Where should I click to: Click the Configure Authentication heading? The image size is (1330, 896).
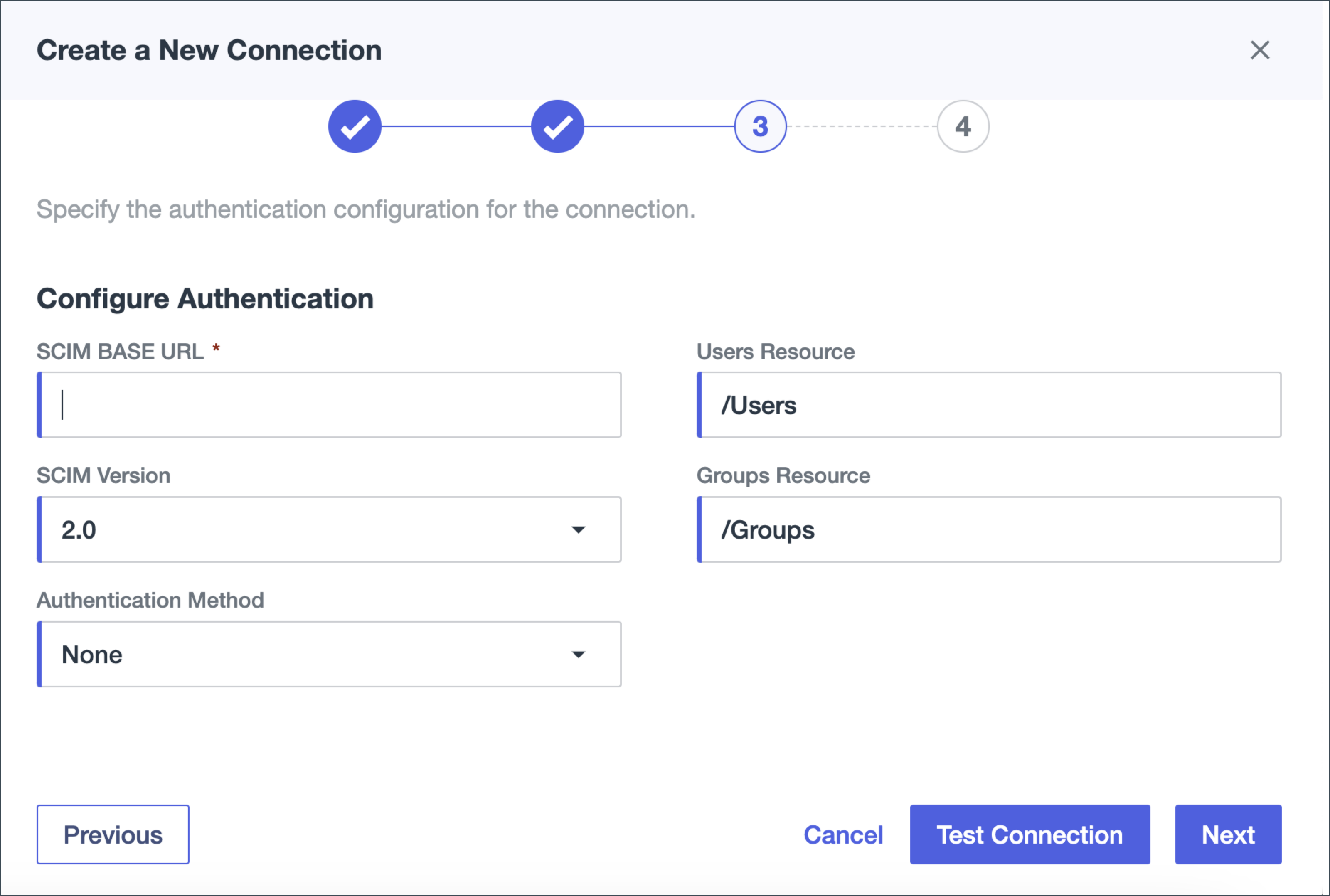point(205,299)
